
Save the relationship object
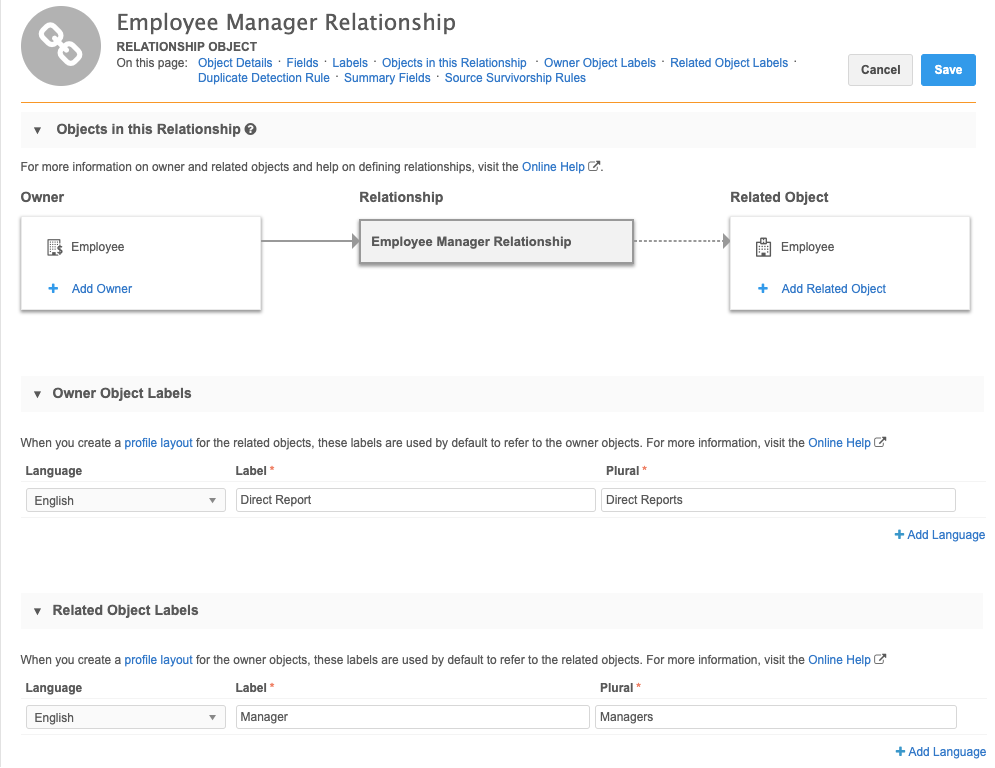click(947, 70)
